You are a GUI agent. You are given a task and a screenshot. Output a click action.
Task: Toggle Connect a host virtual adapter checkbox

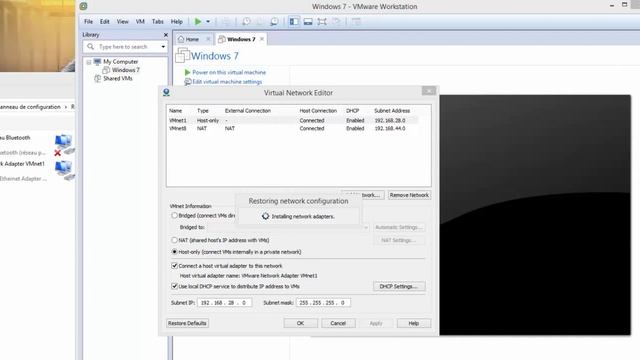[x=174, y=266]
